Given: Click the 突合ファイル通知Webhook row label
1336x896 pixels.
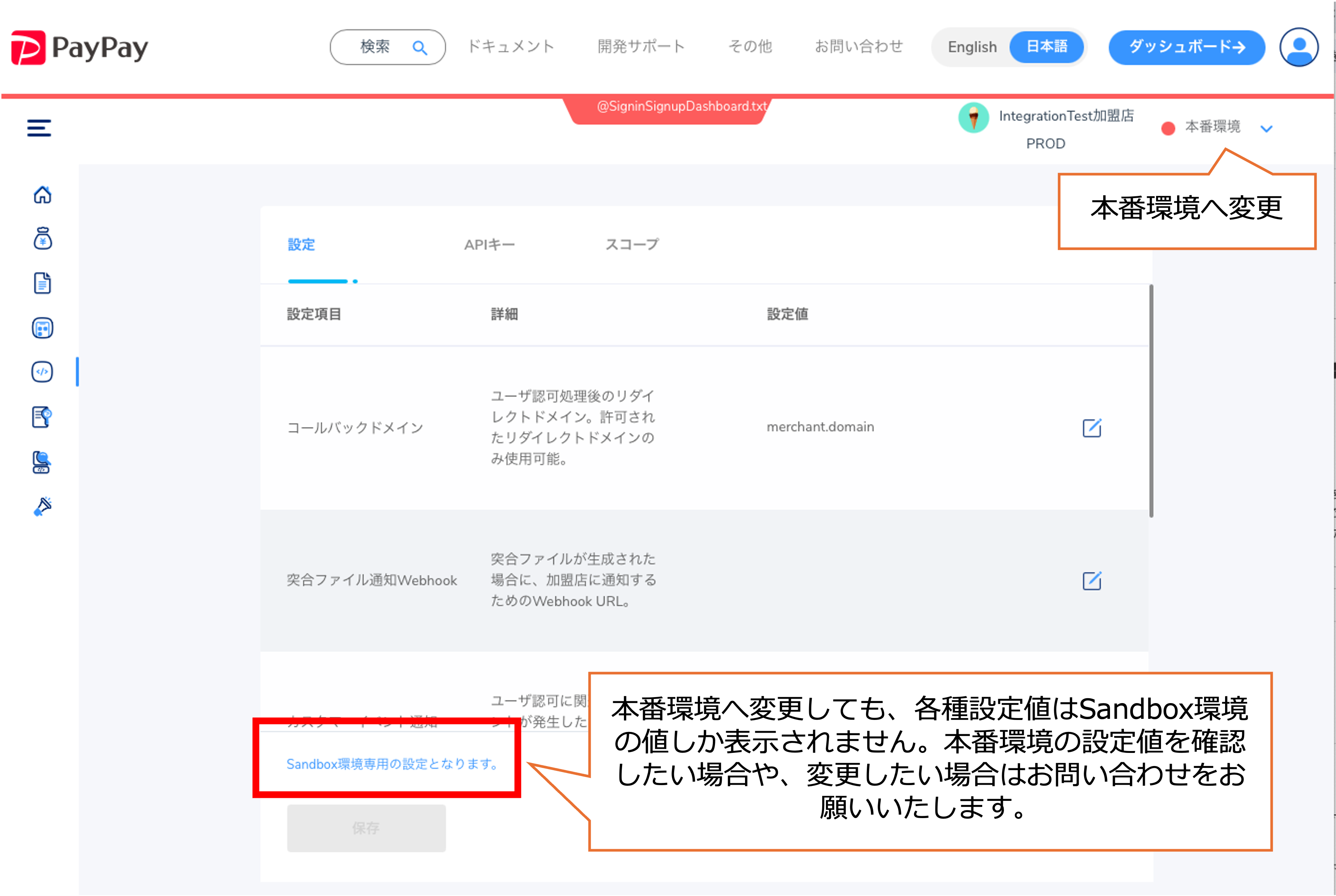Looking at the screenshot, I should point(372,581).
